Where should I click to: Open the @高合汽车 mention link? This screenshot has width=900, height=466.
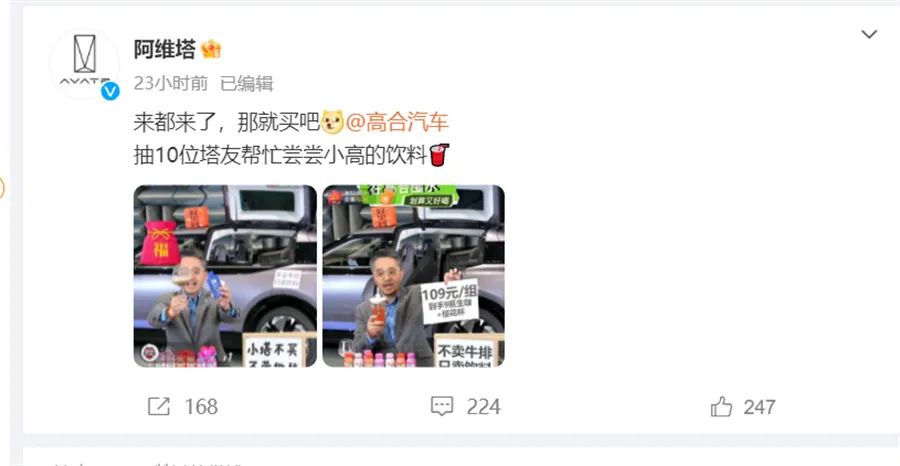point(397,122)
